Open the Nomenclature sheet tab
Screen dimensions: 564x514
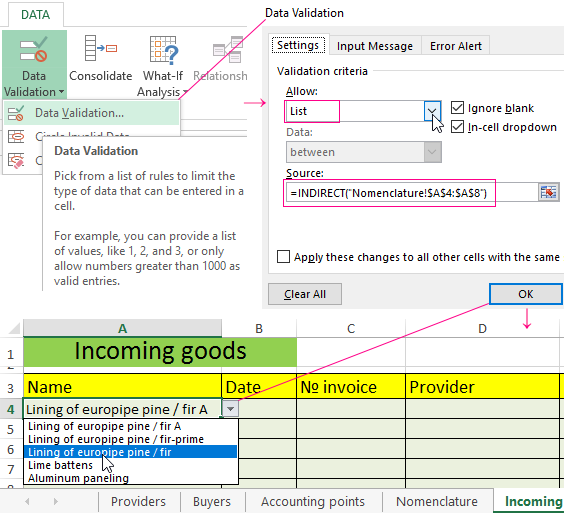click(x=437, y=501)
